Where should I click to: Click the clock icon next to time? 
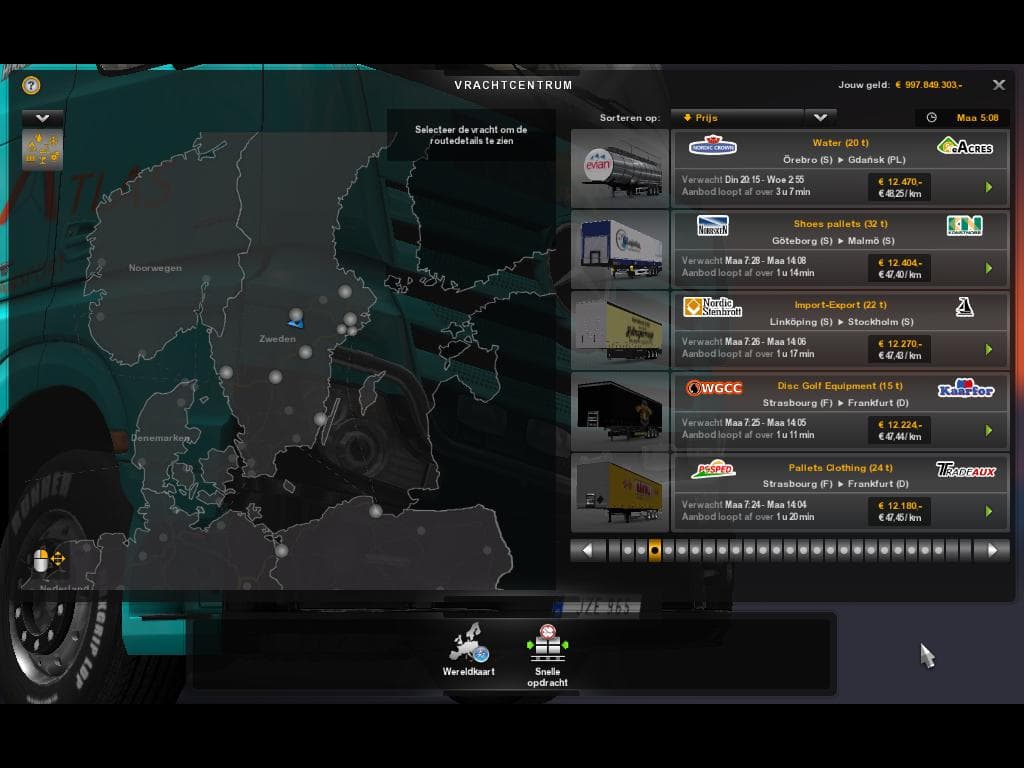931,118
